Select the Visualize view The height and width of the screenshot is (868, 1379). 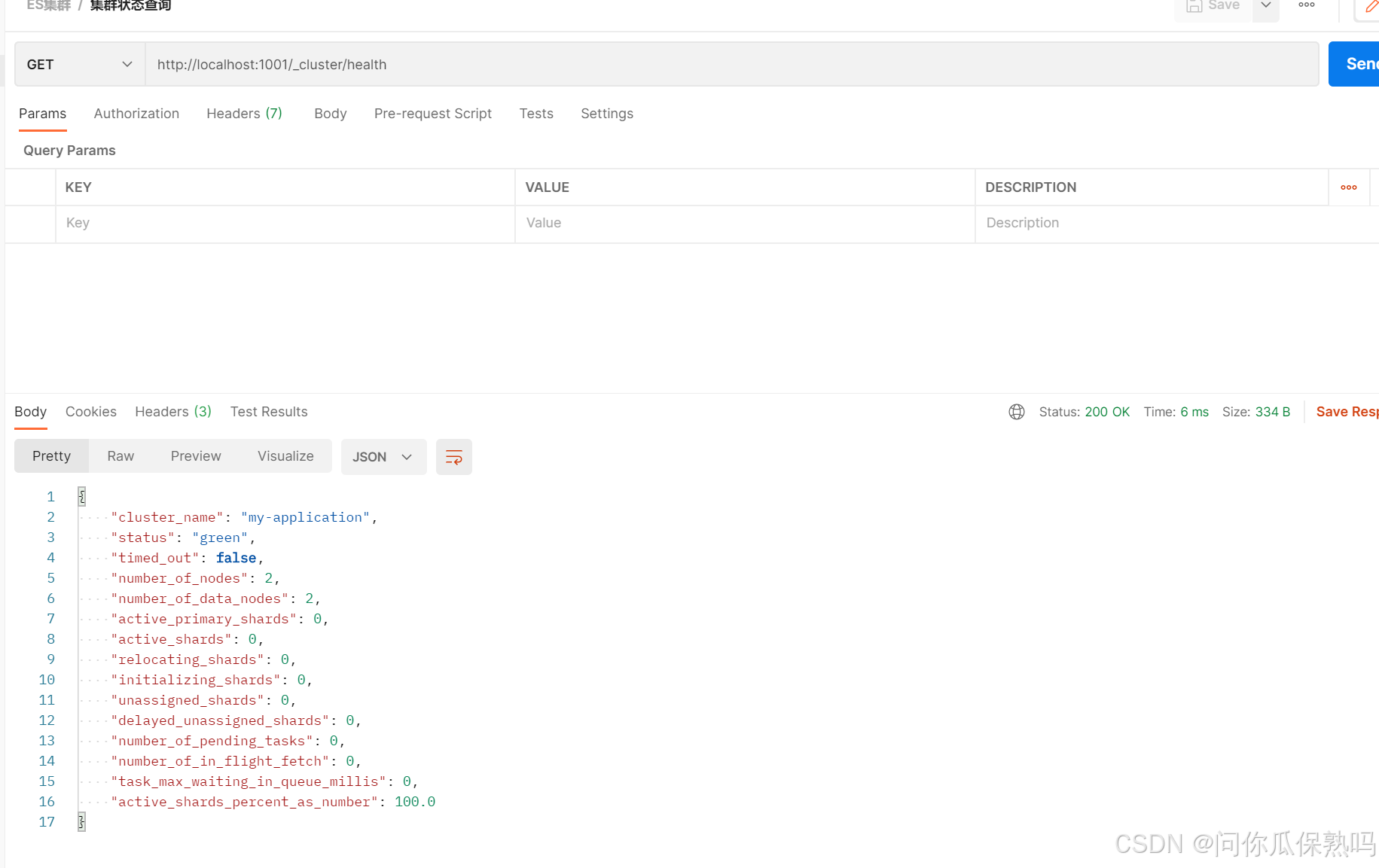(x=285, y=456)
